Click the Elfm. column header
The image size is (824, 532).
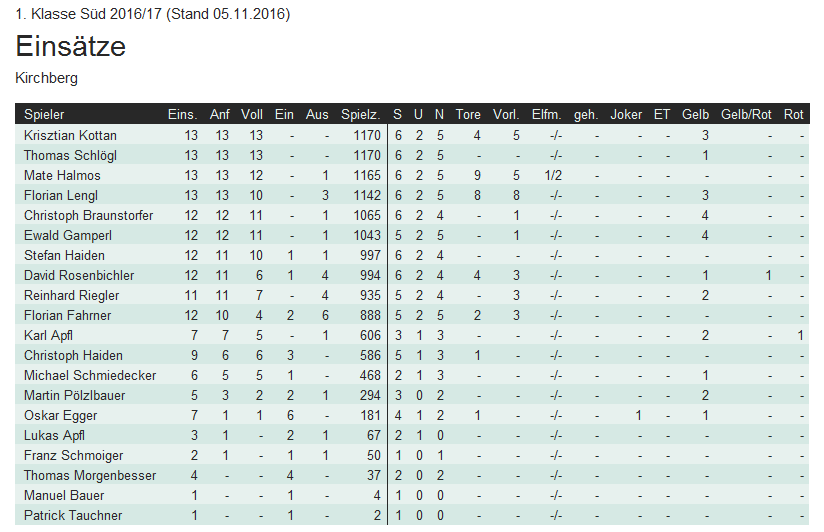[x=547, y=115]
